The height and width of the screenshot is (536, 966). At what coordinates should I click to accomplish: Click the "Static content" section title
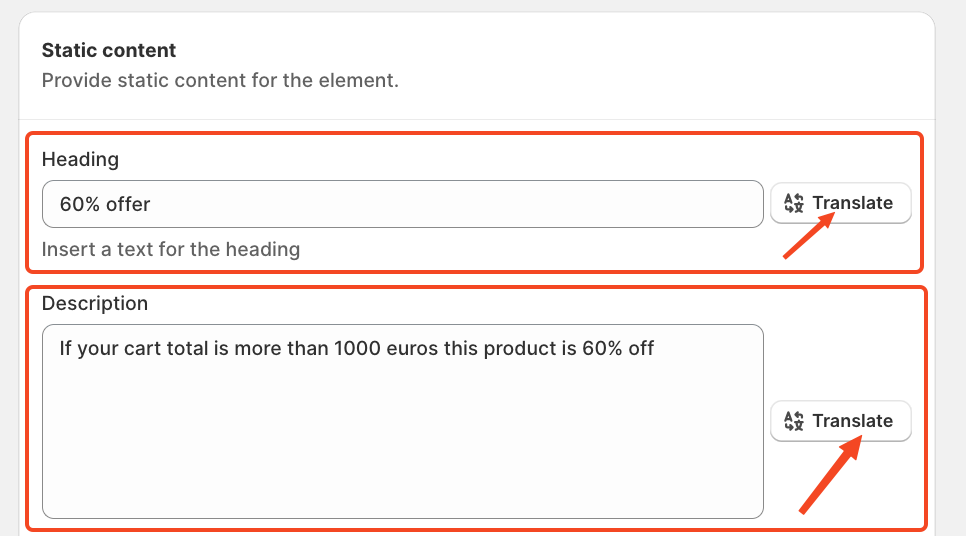109,50
